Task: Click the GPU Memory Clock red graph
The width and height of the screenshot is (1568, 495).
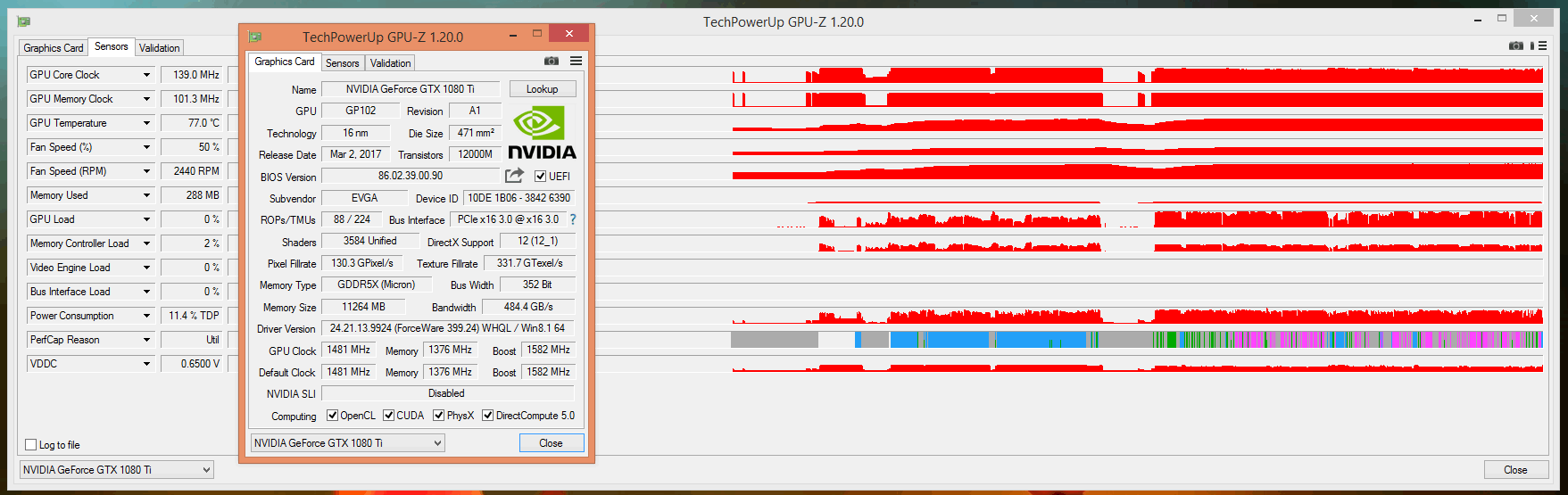Action: click(1137, 99)
